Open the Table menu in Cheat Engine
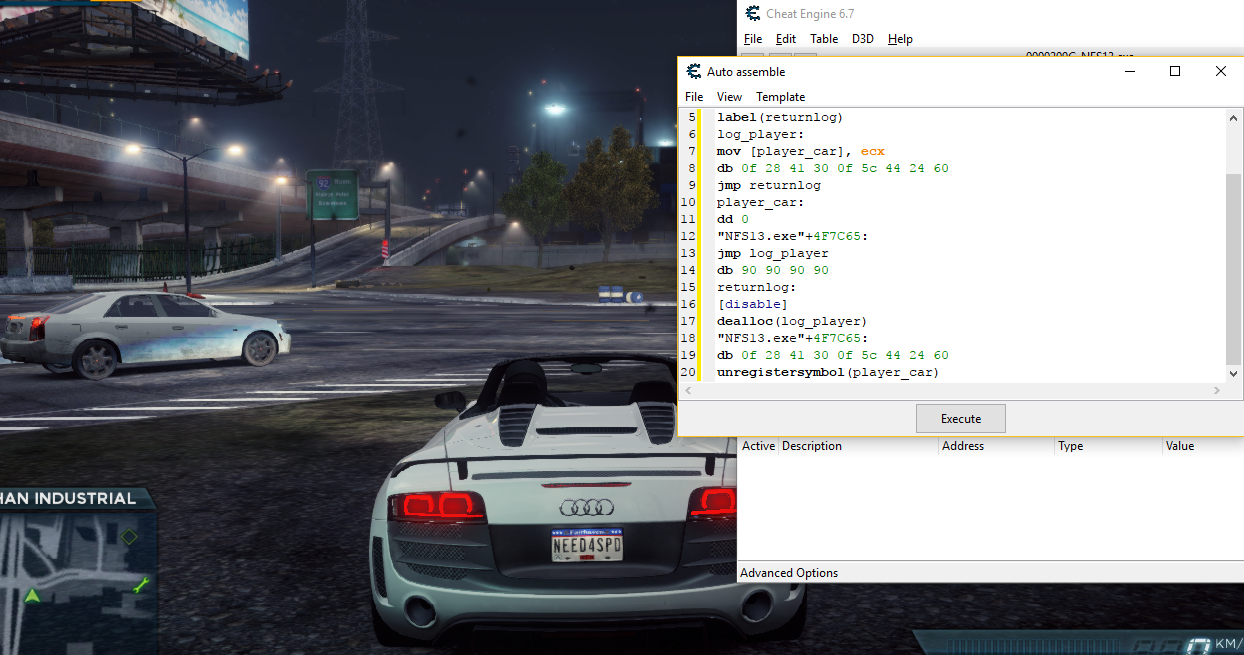The width and height of the screenshot is (1244, 655). pos(824,39)
